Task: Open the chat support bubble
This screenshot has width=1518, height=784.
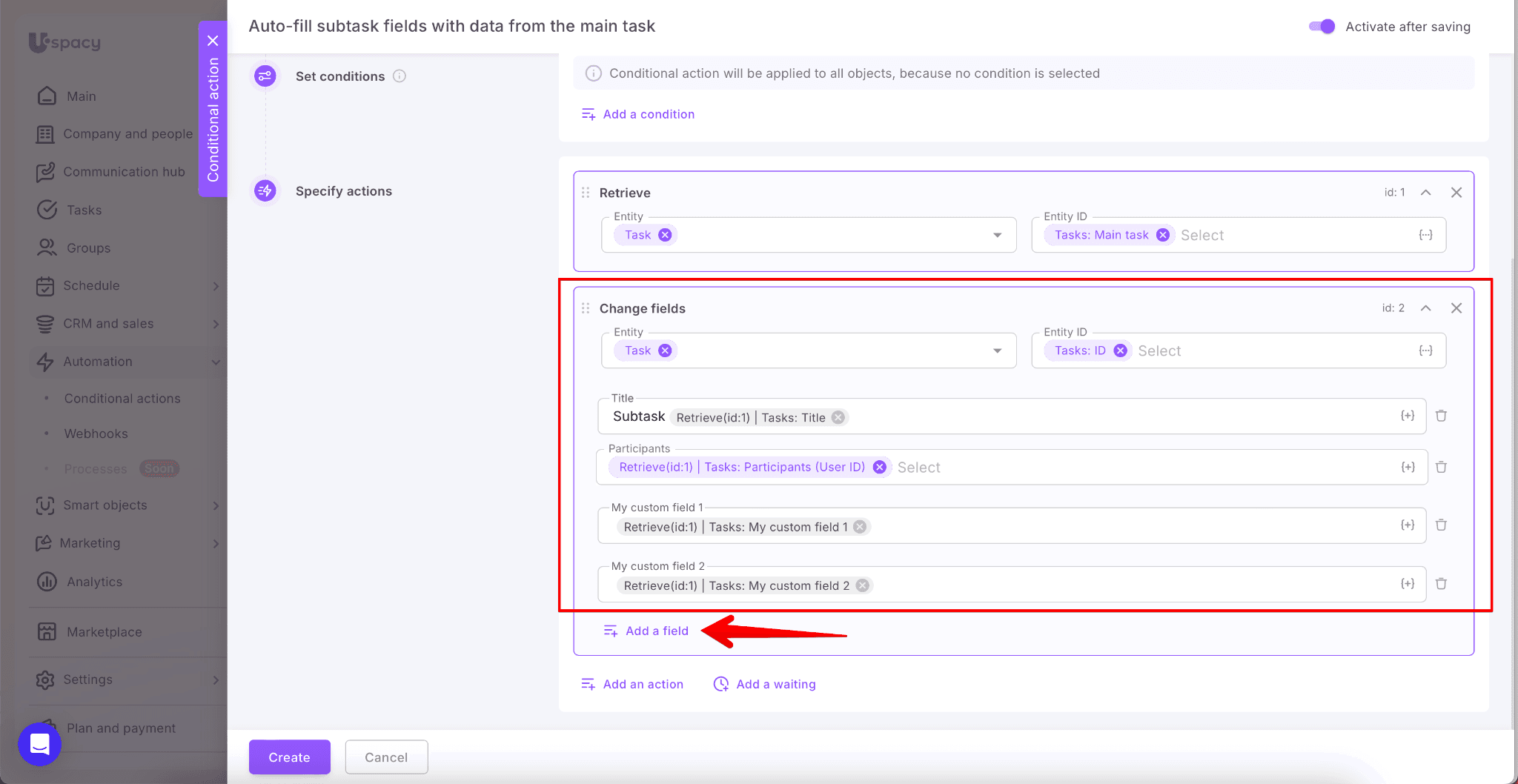Action: pos(39,744)
